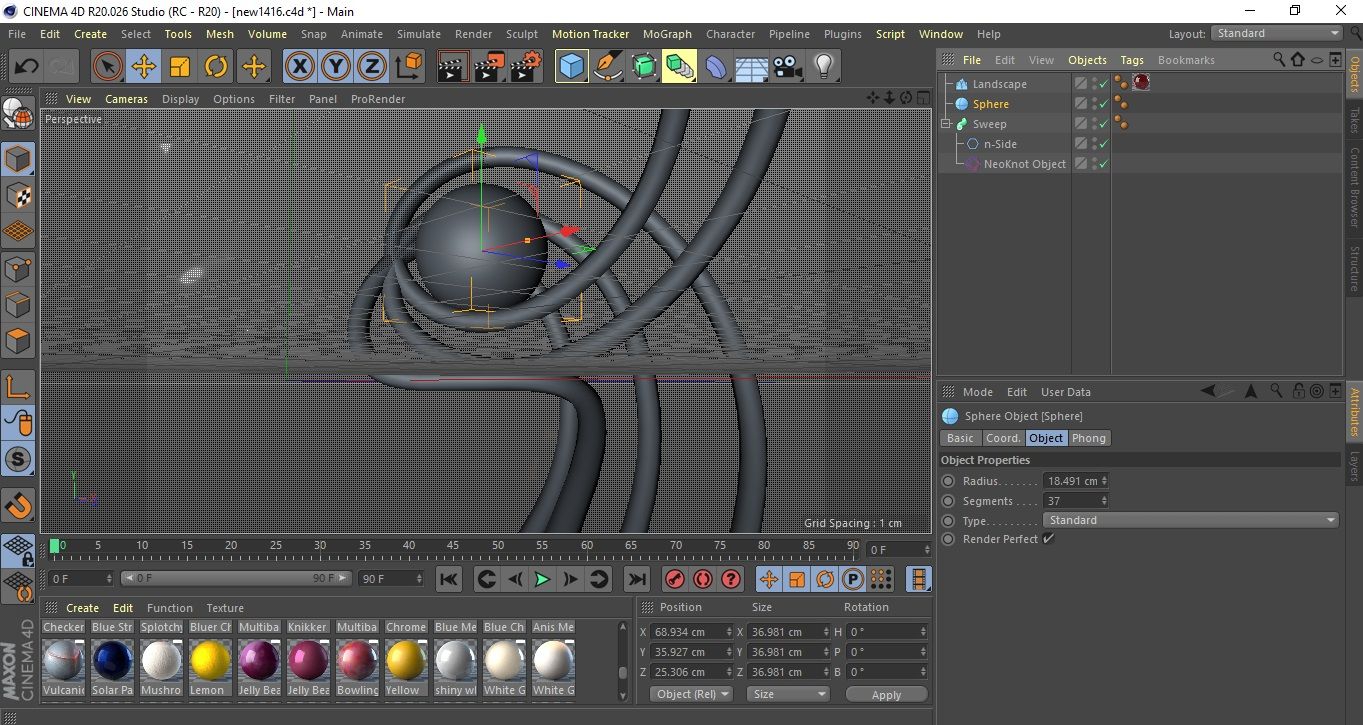Click the Apply button
Screen dimensions: 1363x725
886,694
